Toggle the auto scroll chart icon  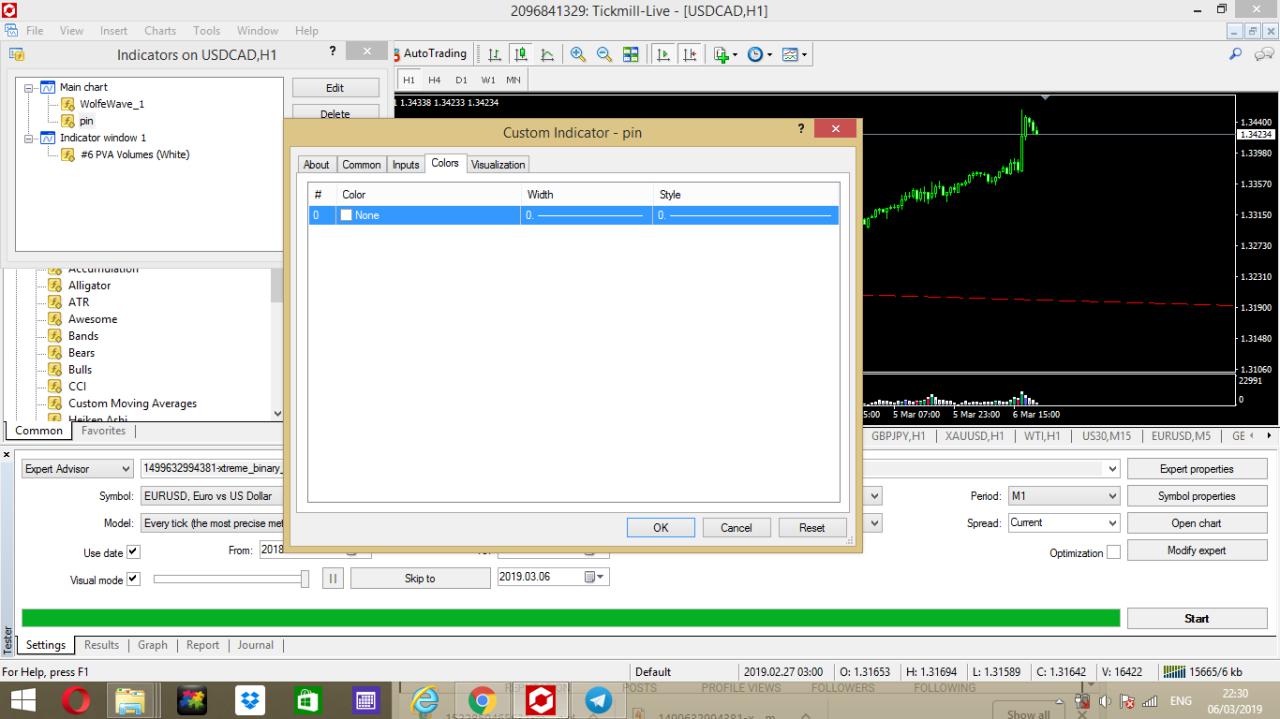[x=663, y=54]
